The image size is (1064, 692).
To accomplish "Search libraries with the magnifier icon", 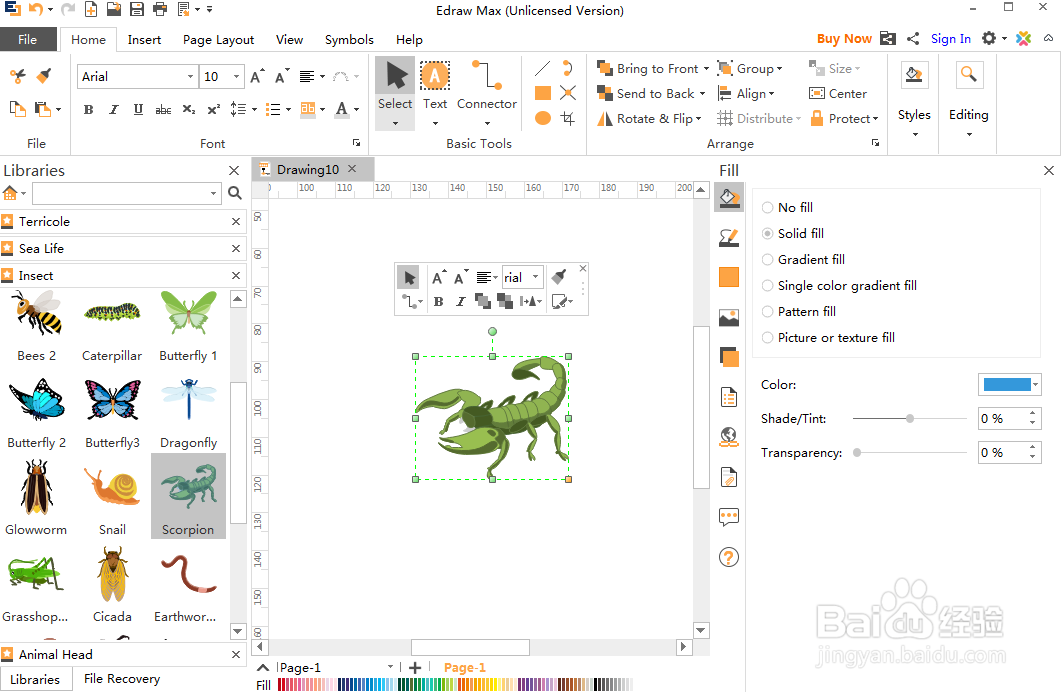I will [x=235, y=193].
